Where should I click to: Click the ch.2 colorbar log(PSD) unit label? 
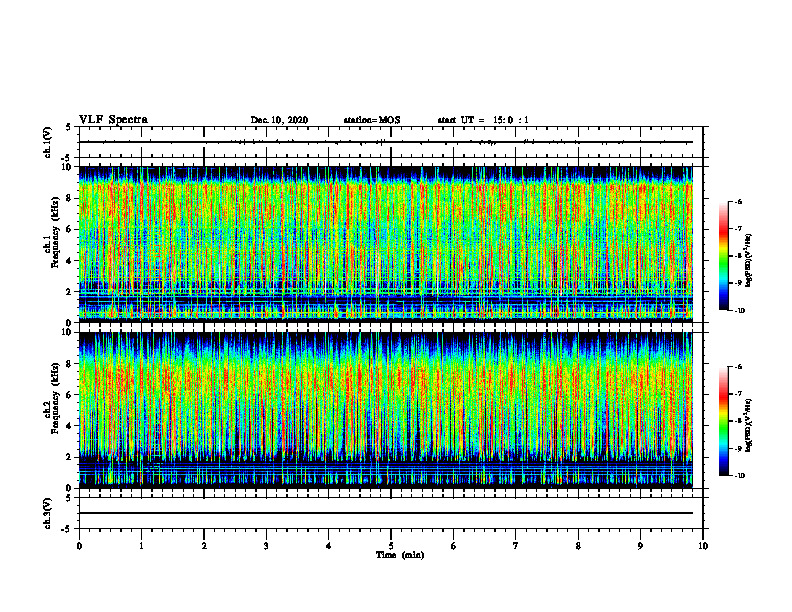click(750, 426)
